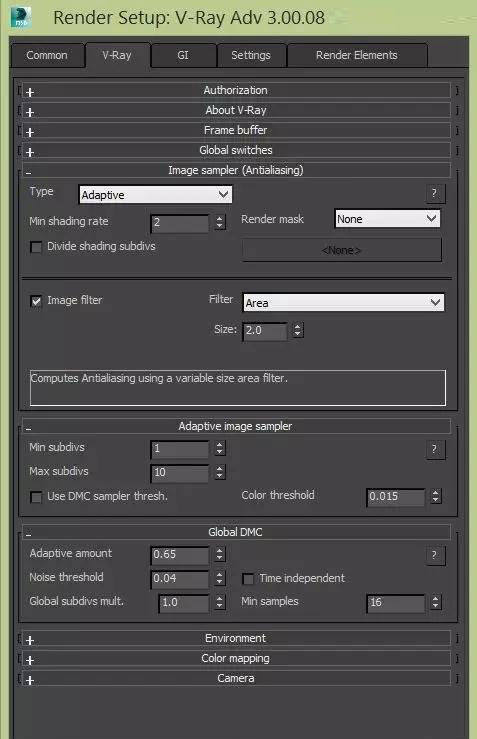
Task: Click the Adaptive amount value field
Action: pyautogui.click(x=180, y=555)
